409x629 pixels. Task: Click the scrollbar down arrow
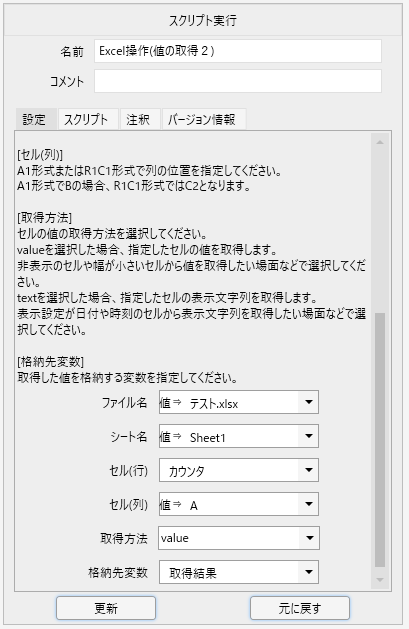(380, 580)
